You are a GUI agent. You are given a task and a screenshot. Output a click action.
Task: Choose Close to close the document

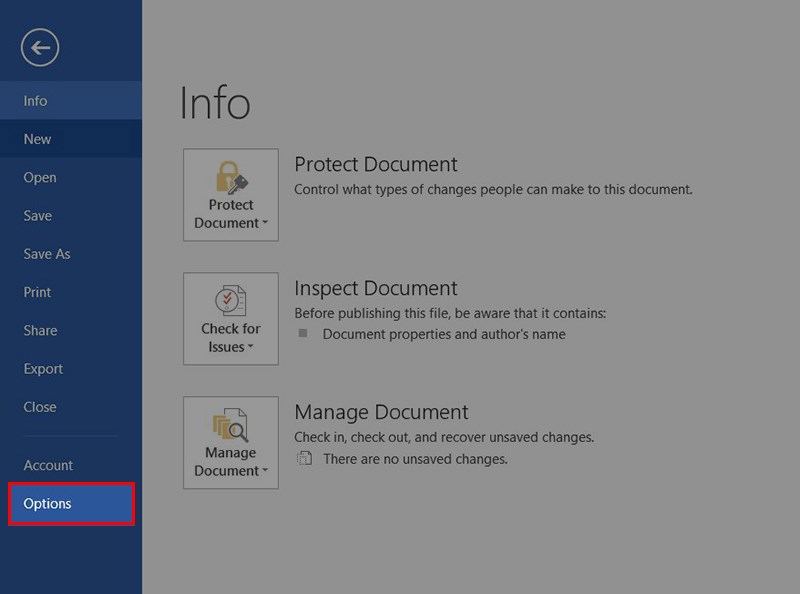point(40,407)
